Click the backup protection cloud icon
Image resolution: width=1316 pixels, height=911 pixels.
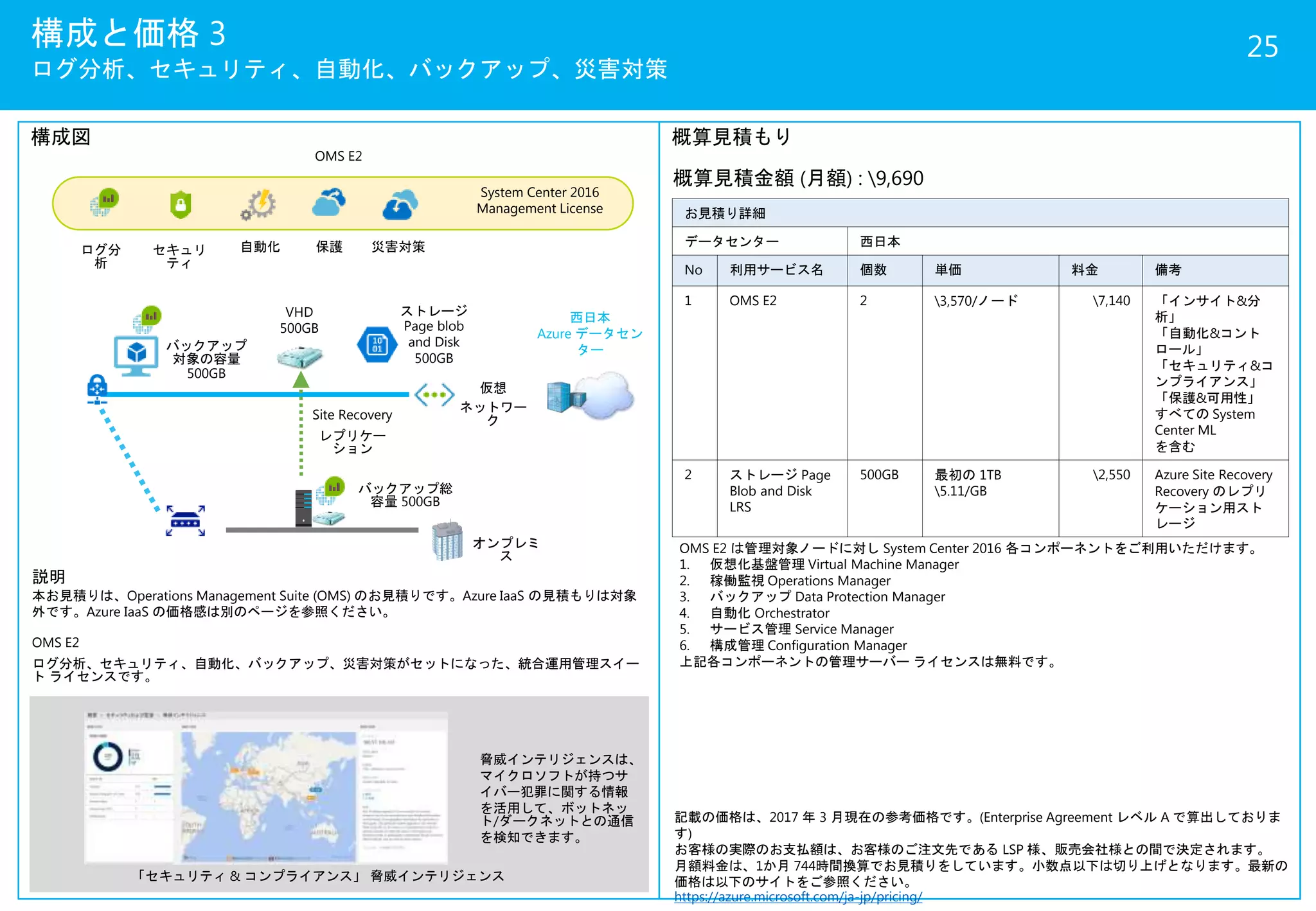click(x=328, y=202)
